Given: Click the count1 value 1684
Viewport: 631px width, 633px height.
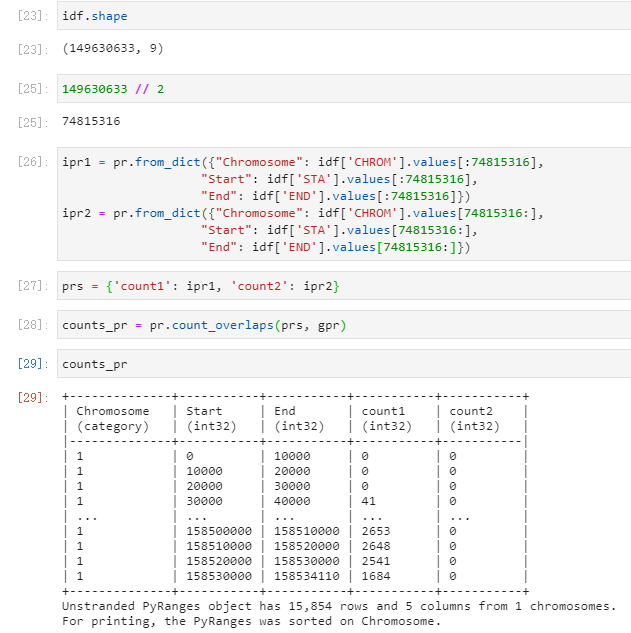Looking at the screenshot, I should point(376,576).
